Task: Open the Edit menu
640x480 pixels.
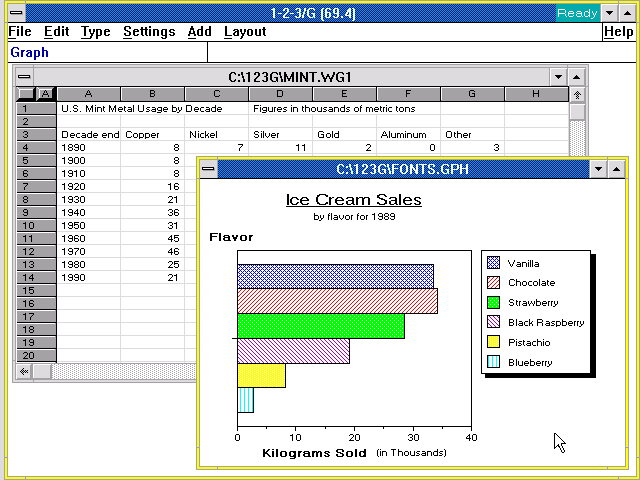Action: coord(56,31)
